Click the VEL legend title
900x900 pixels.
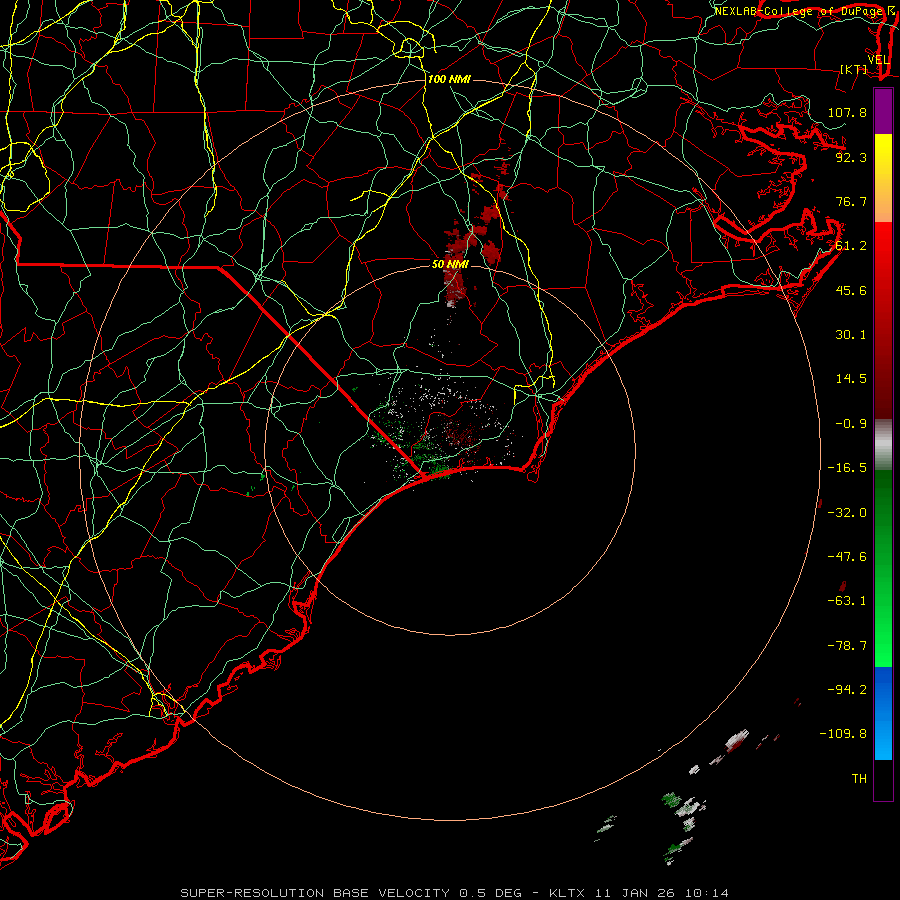(878, 60)
